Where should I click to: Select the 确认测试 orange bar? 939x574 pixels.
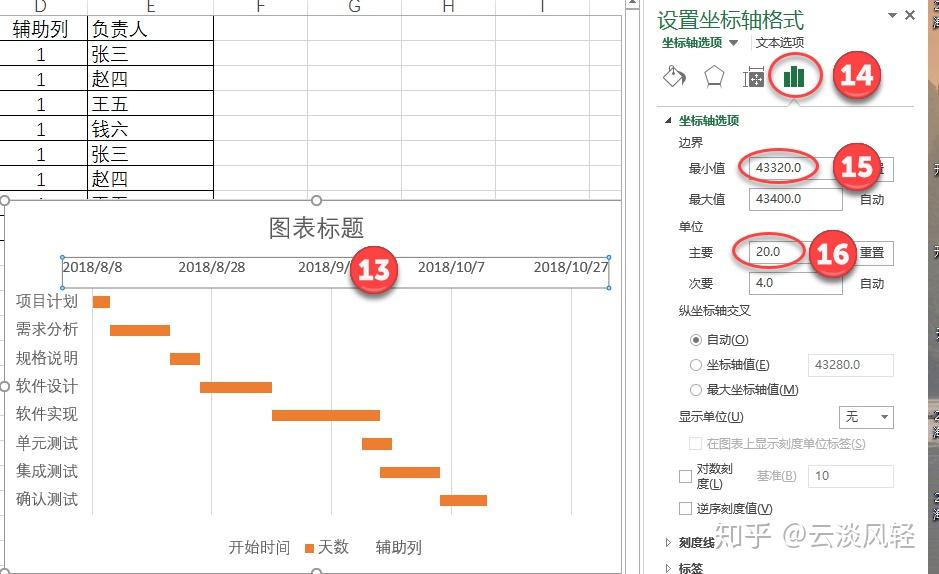click(464, 500)
